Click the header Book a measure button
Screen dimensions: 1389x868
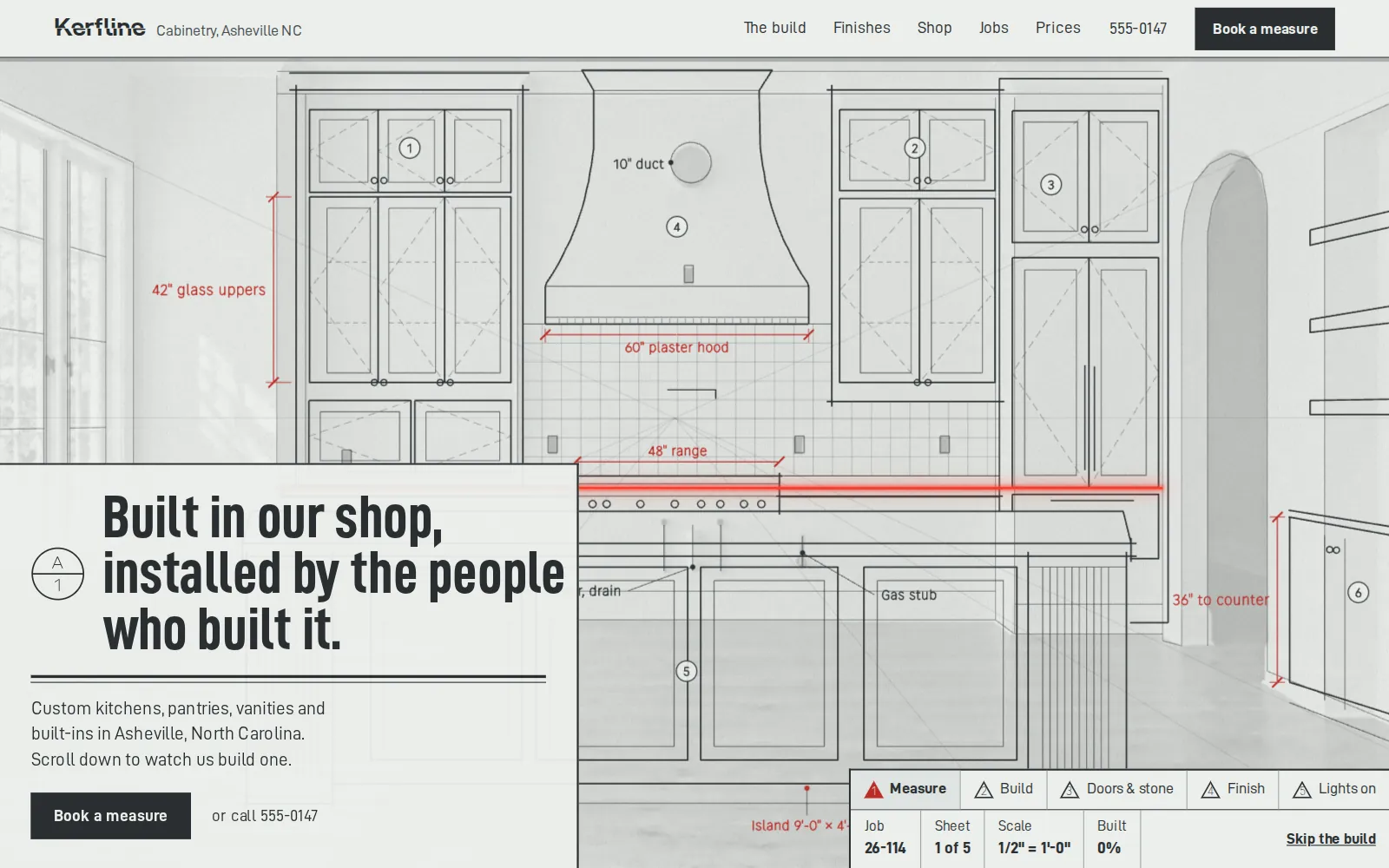pyautogui.click(x=1264, y=29)
